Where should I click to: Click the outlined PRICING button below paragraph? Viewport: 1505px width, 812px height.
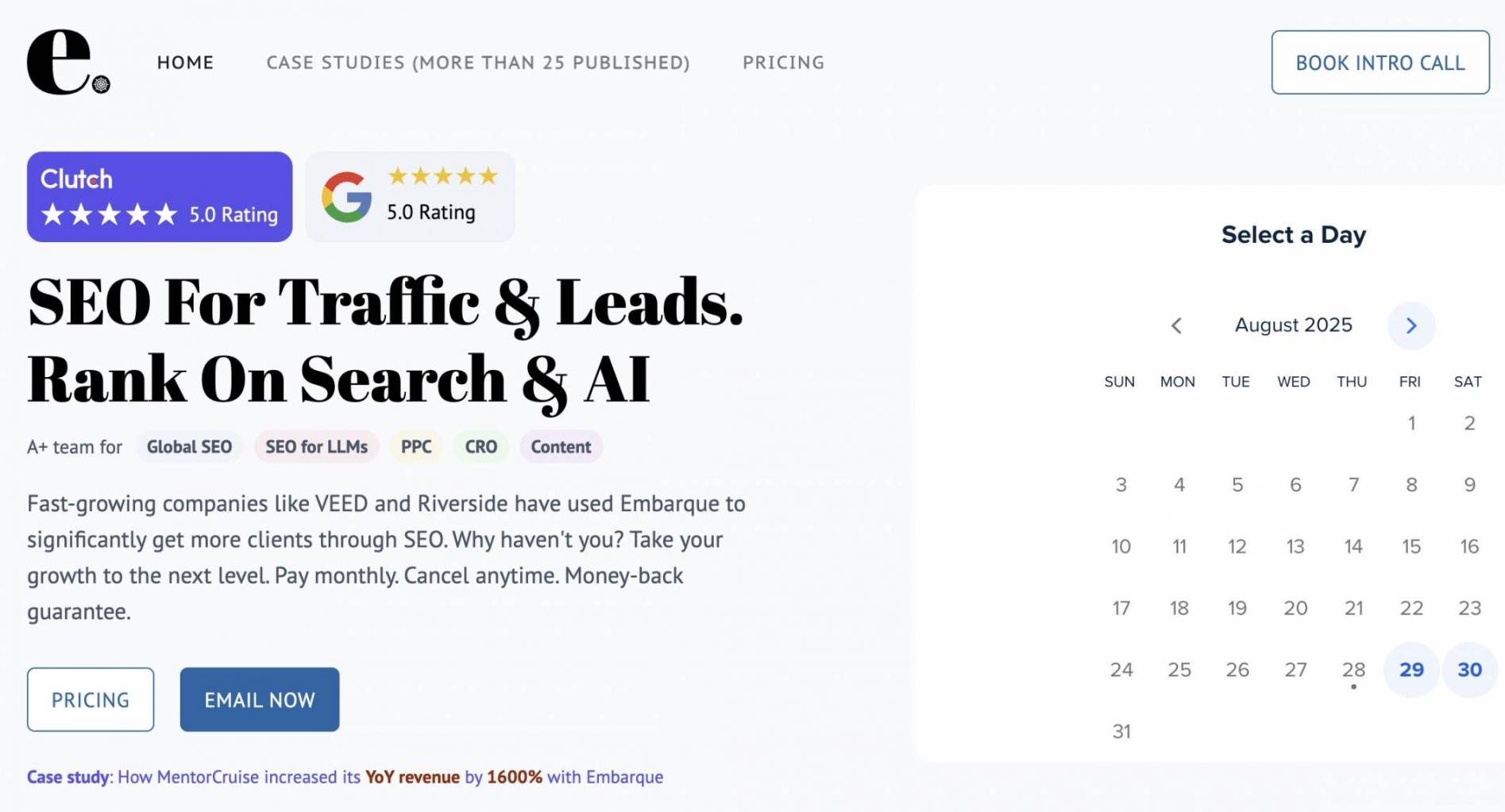91,699
